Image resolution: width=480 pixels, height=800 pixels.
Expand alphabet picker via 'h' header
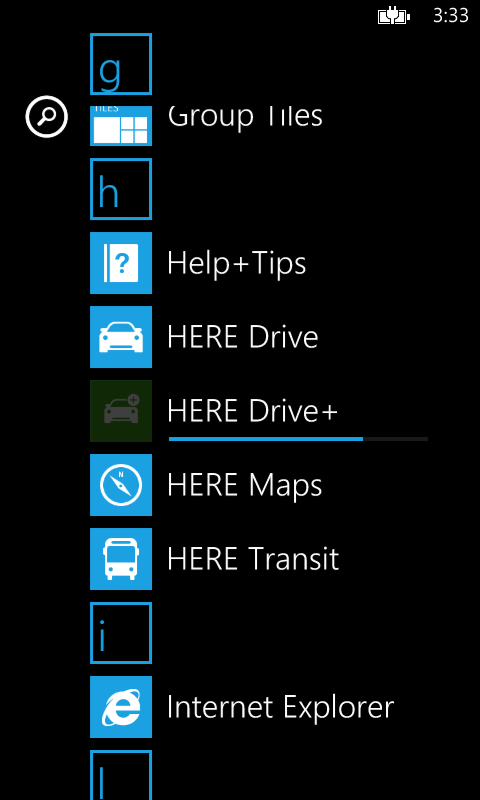[x=121, y=189]
